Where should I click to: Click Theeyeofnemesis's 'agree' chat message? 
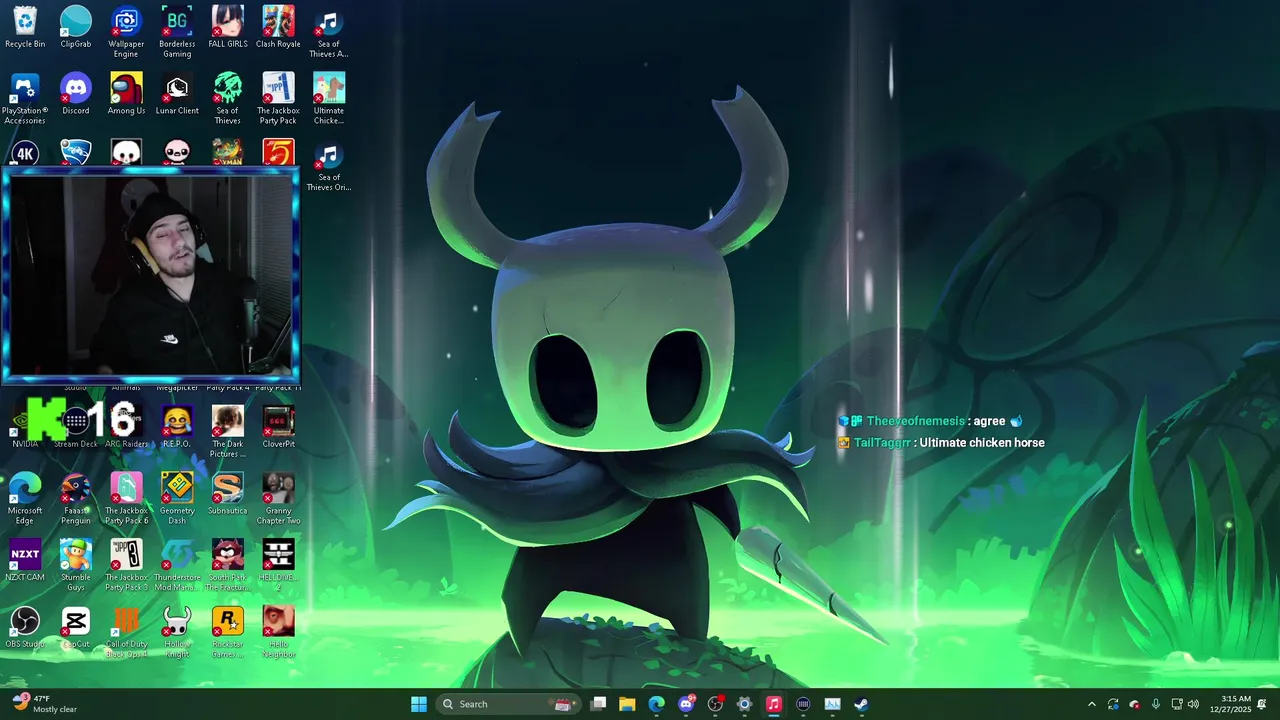(931, 421)
